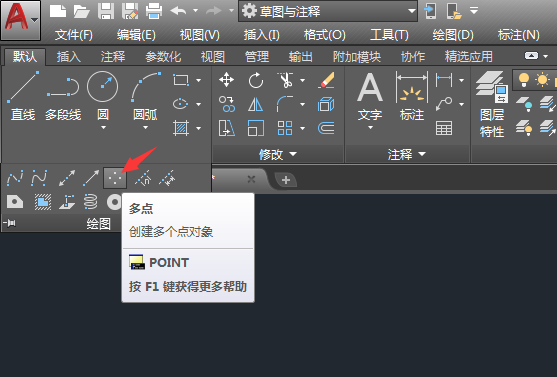Open the 草图与注释 workspace dropdown

[328, 11]
